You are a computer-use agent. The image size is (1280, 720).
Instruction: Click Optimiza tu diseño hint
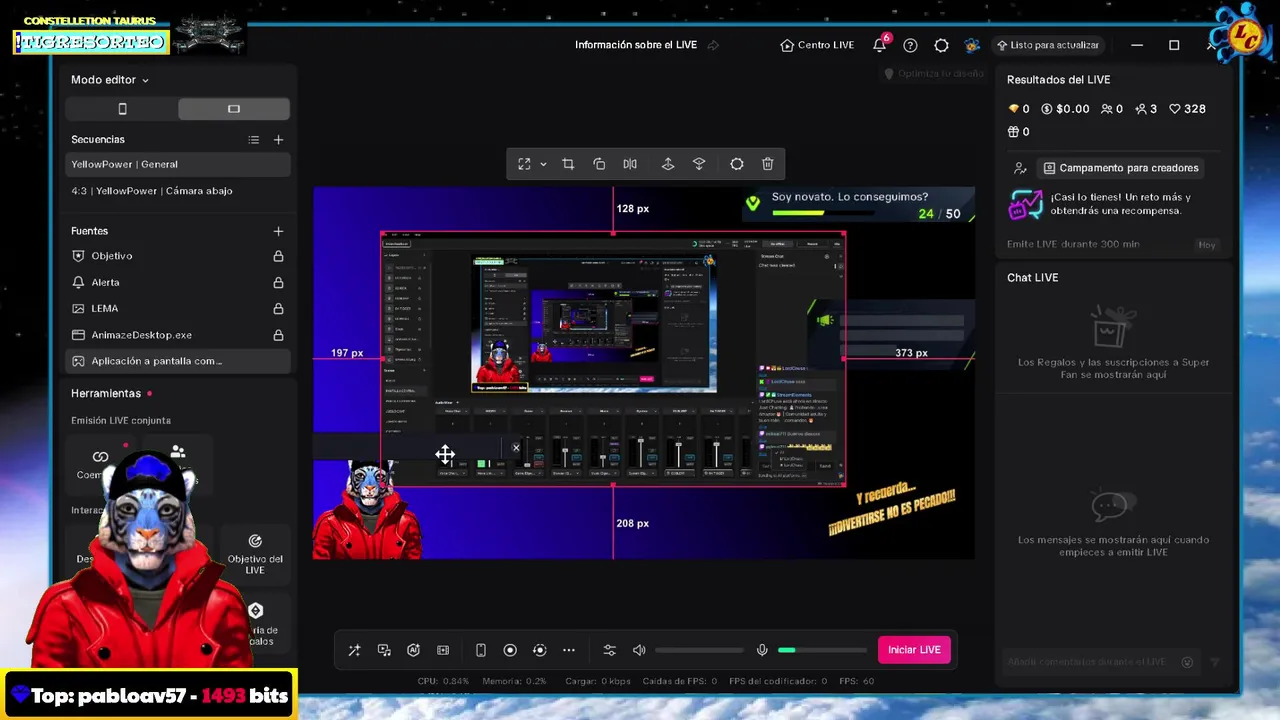(x=933, y=74)
